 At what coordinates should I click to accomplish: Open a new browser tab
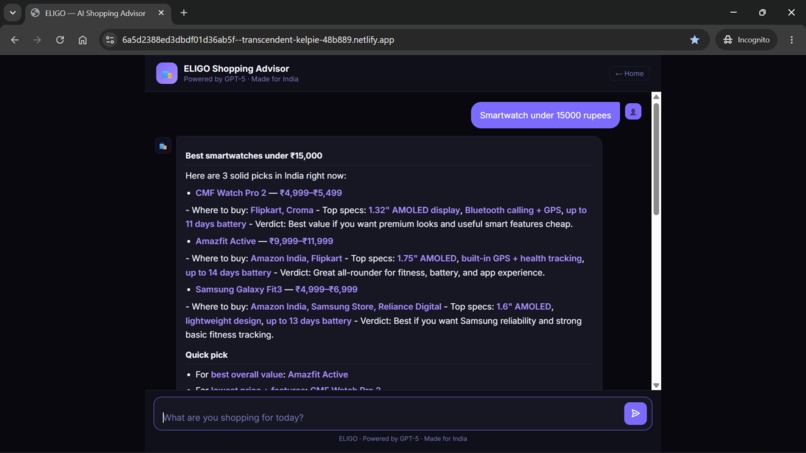(184, 13)
